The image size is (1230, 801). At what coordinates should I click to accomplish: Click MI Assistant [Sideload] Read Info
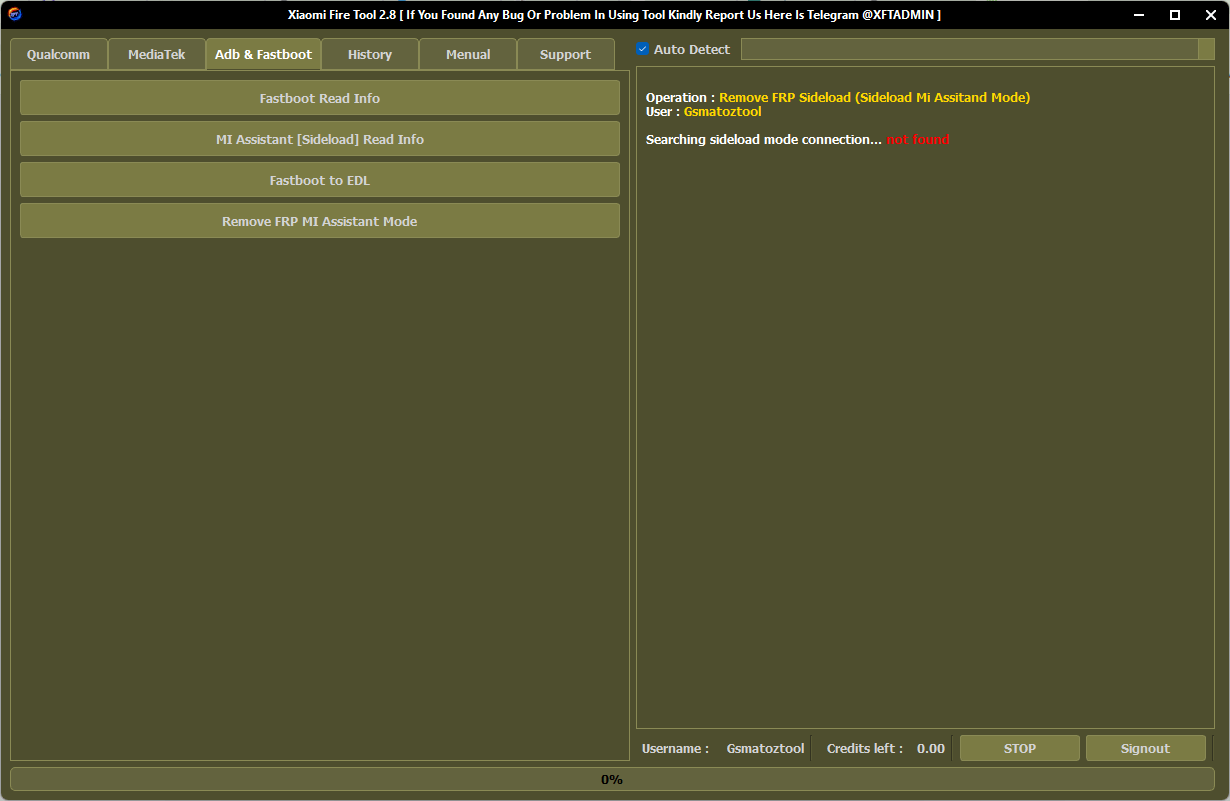tap(320, 139)
